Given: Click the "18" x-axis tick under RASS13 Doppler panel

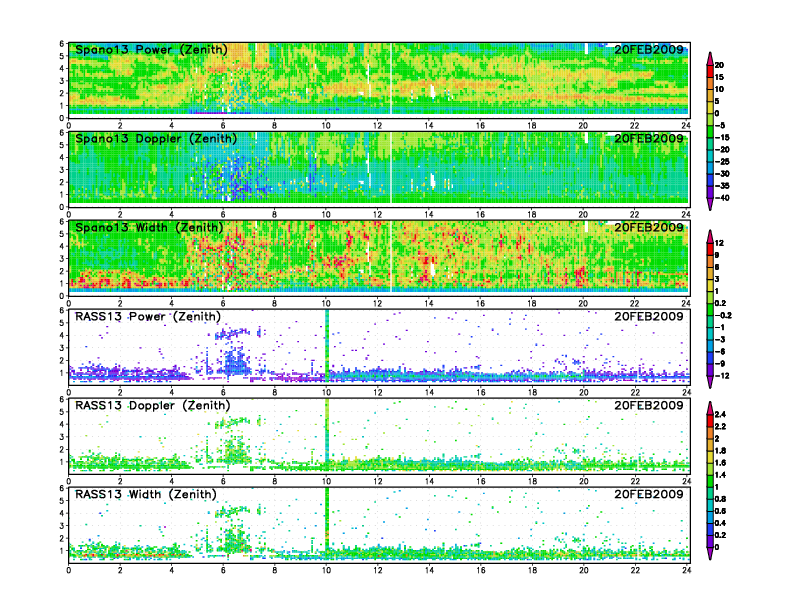Looking at the screenshot, I should (x=532, y=481).
